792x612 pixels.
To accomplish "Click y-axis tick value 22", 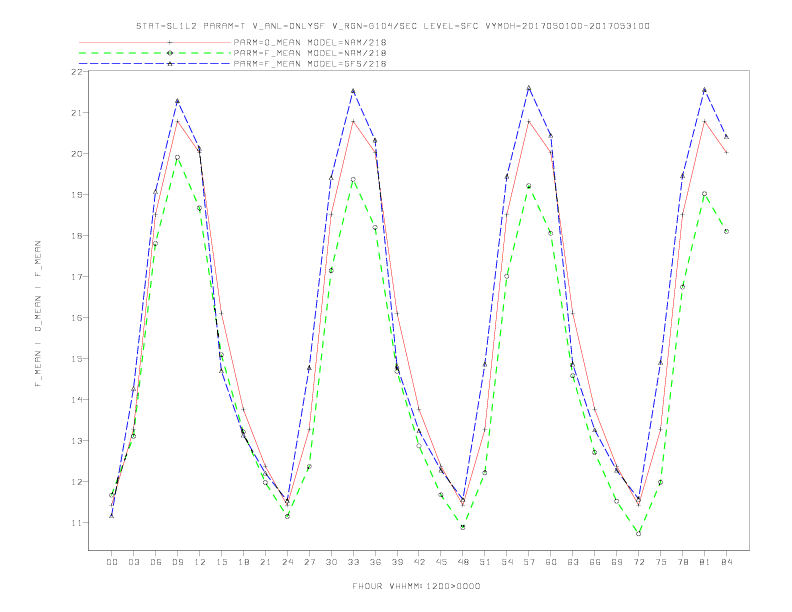I will click(x=77, y=72).
